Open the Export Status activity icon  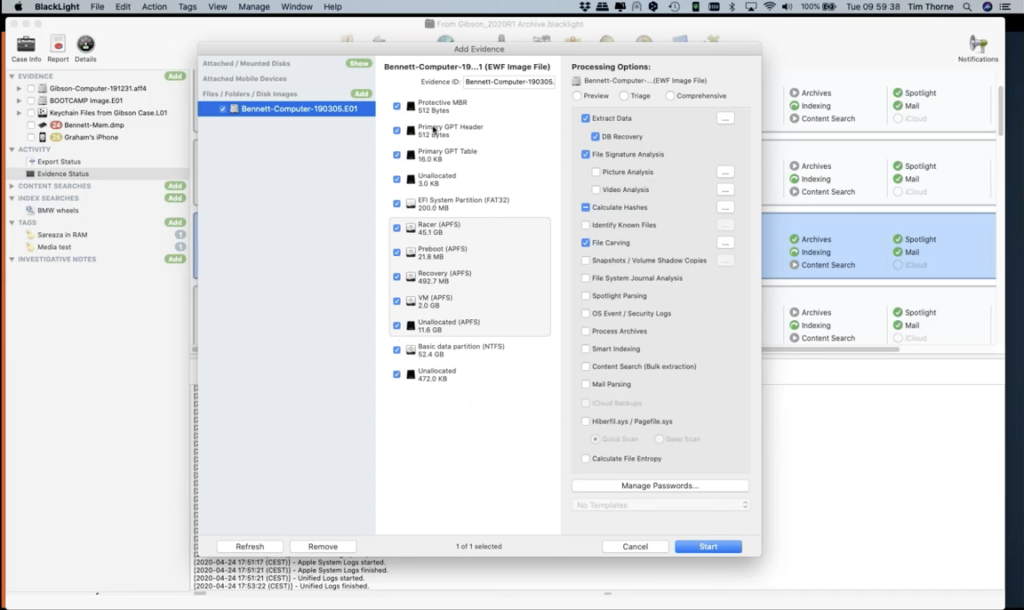click(x=31, y=161)
